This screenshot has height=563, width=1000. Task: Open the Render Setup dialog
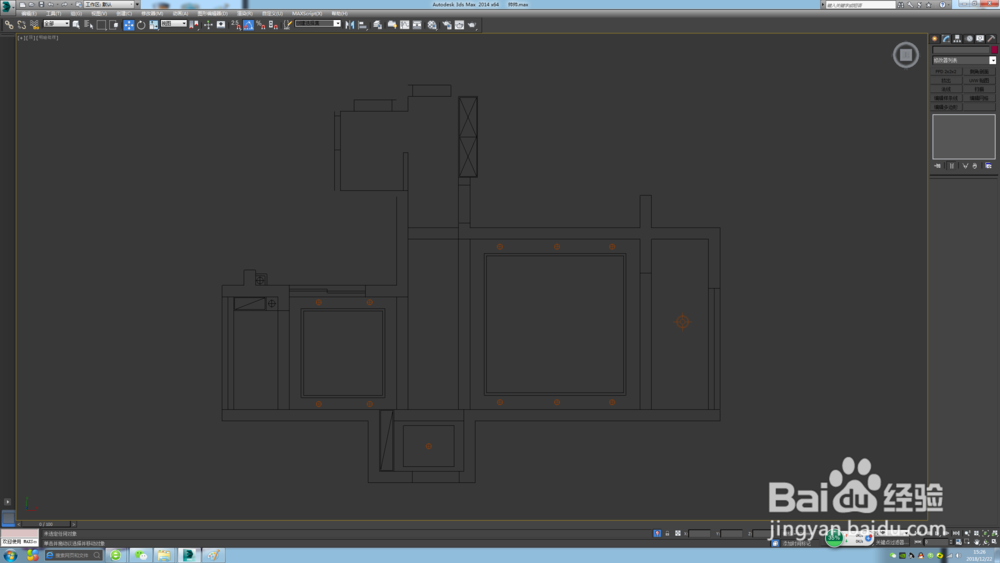coord(446,25)
